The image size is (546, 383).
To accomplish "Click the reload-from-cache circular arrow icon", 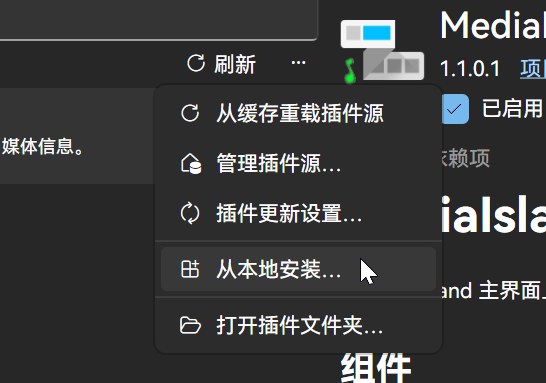I will (x=190, y=113).
